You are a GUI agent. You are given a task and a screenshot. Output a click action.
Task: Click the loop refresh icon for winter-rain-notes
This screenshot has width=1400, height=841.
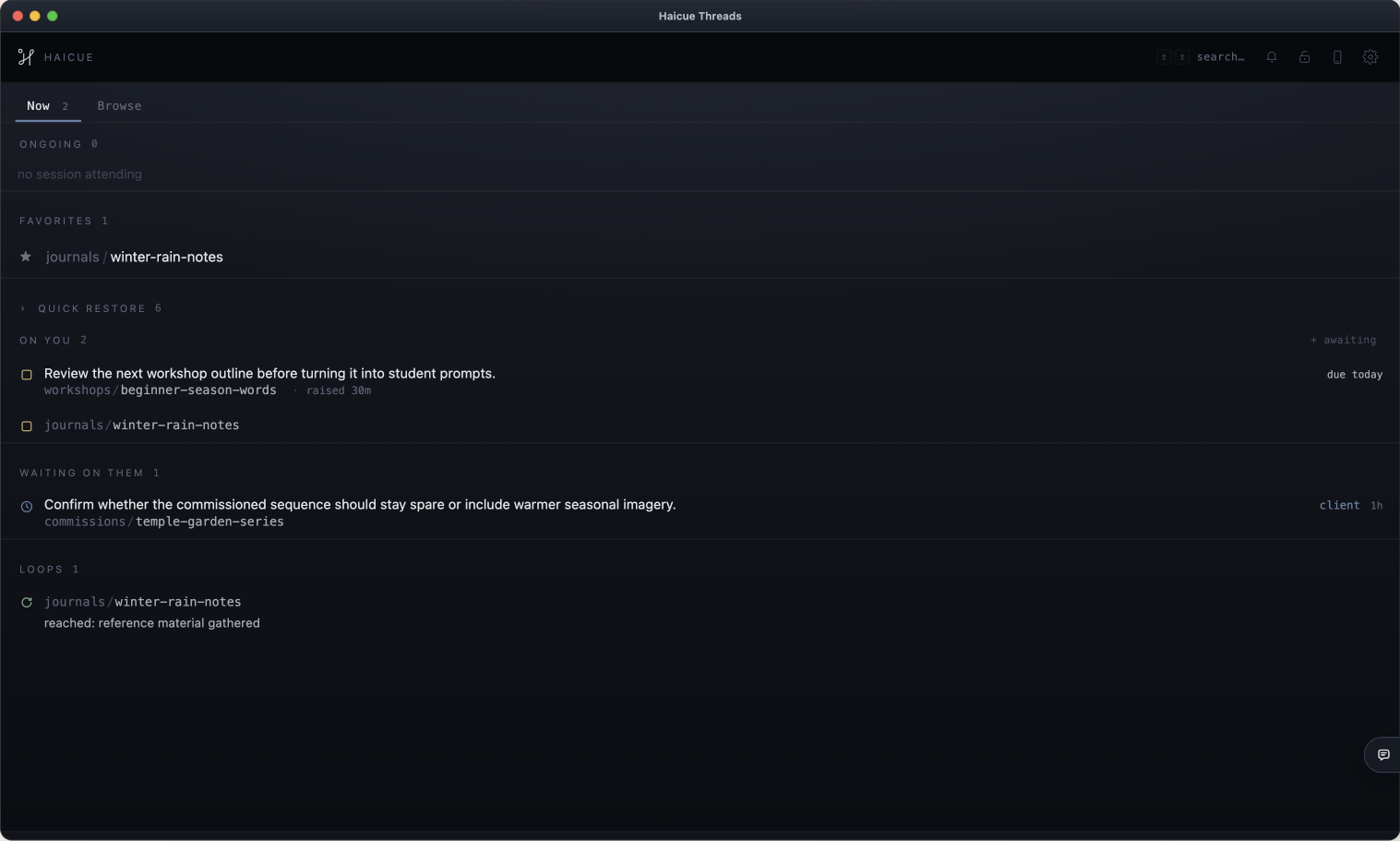pyautogui.click(x=27, y=603)
